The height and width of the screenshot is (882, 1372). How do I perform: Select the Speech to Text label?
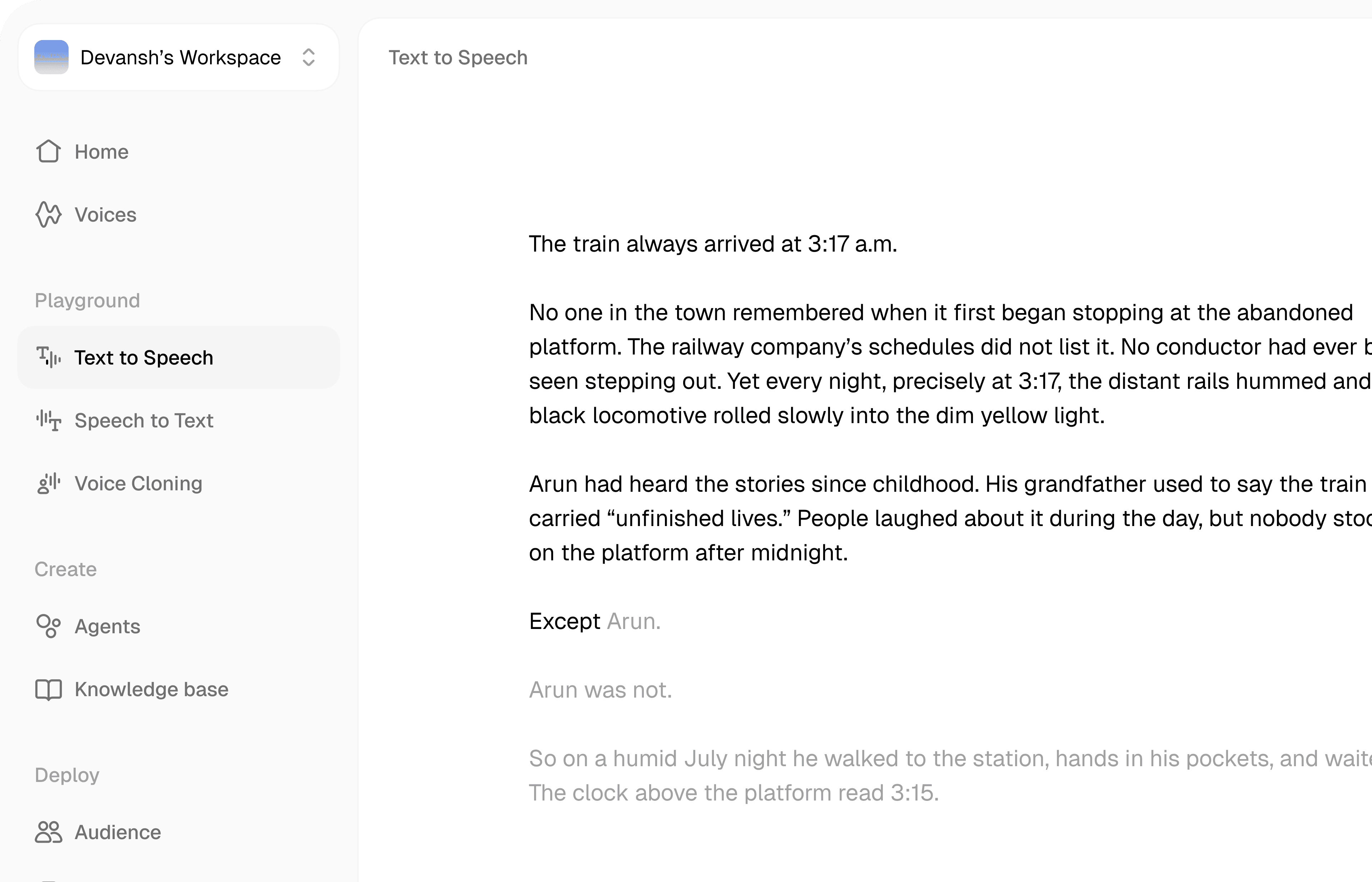click(144, 420)
